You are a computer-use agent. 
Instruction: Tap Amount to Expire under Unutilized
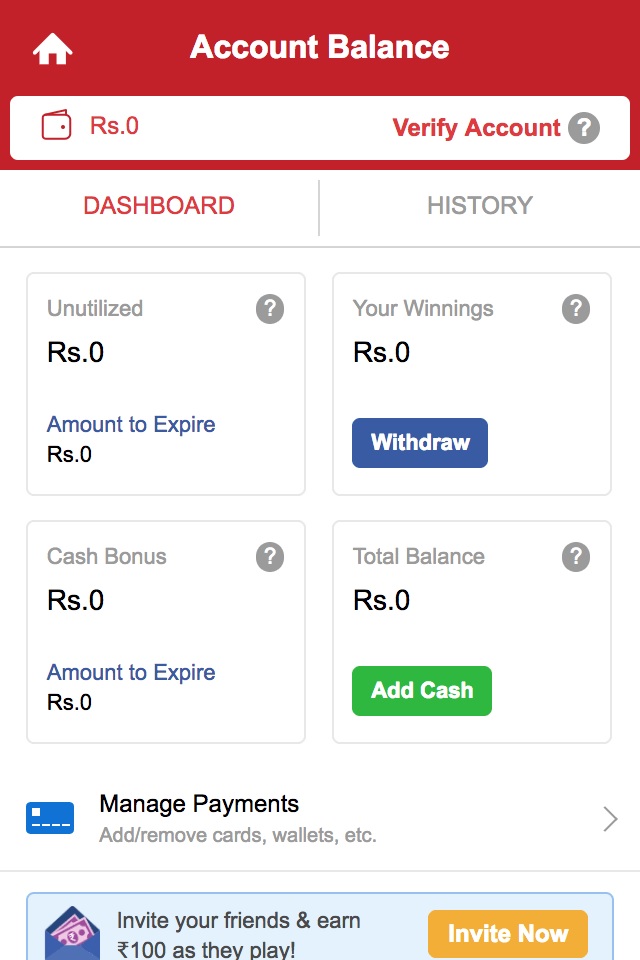pos(131,425)
